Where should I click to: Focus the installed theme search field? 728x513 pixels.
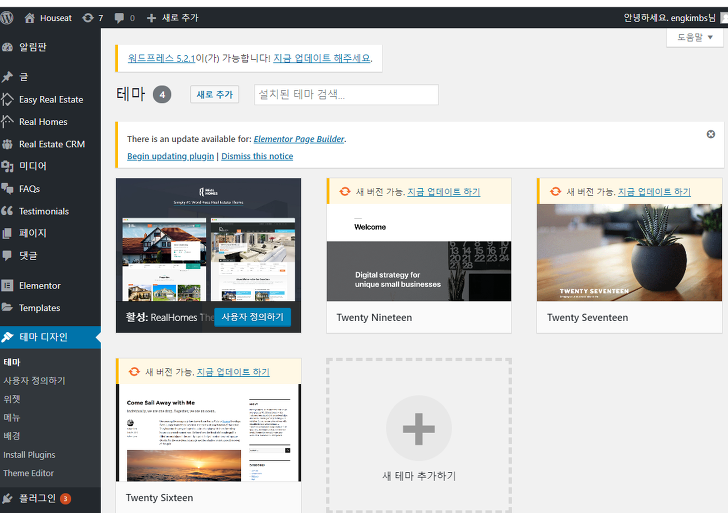346,94
